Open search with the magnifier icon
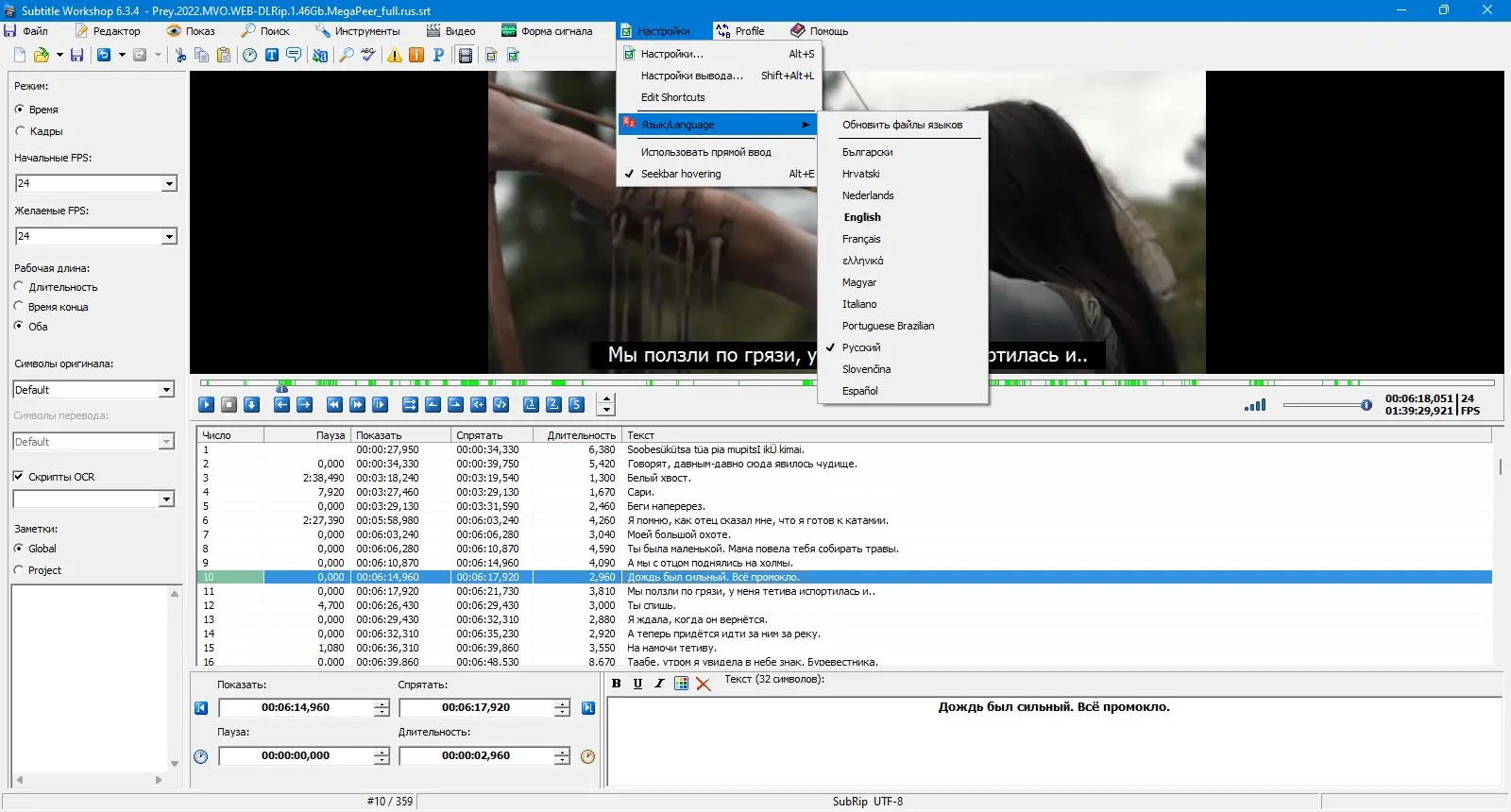1511x812 pixels. [347, 56]
